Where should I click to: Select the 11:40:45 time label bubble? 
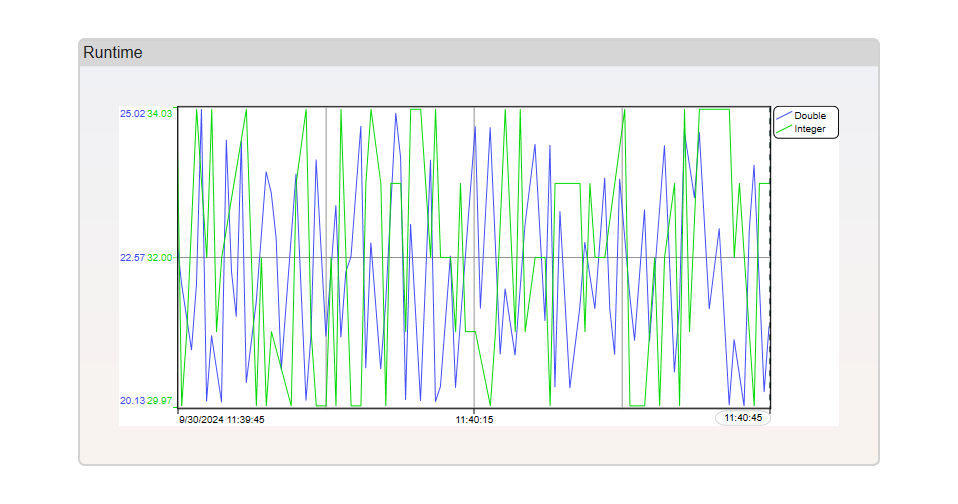(x=743, y=418)
